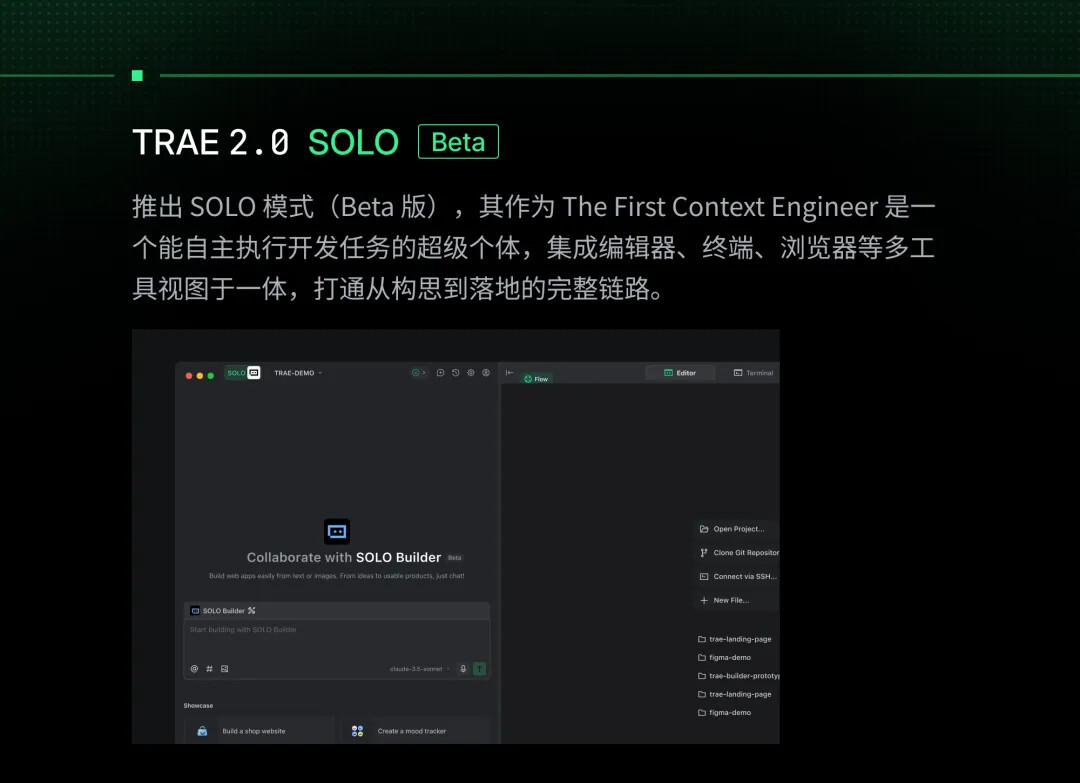This screenshot has height=783, width=1080.
Task: Activate the microphone voice input icon
Action: click(x=463, y=669)
